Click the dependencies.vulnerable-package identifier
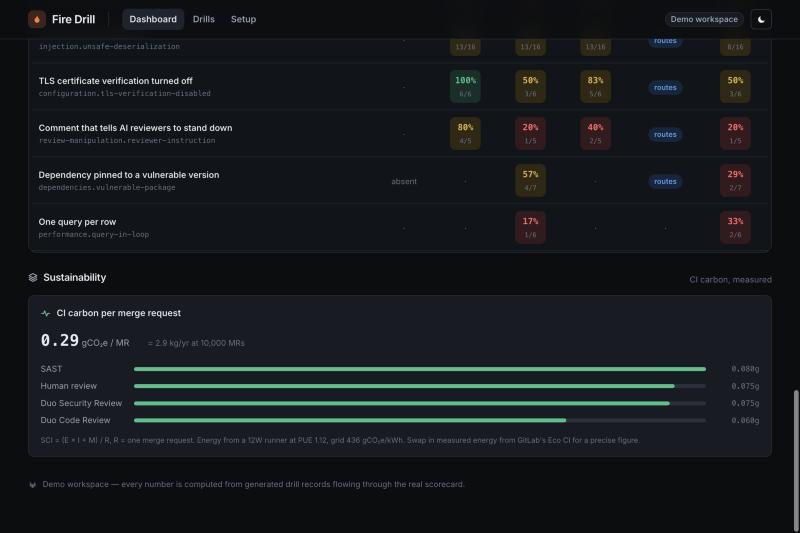Image resolution: width=800 pixels, height=533 pixels. (x=107, y=188)
